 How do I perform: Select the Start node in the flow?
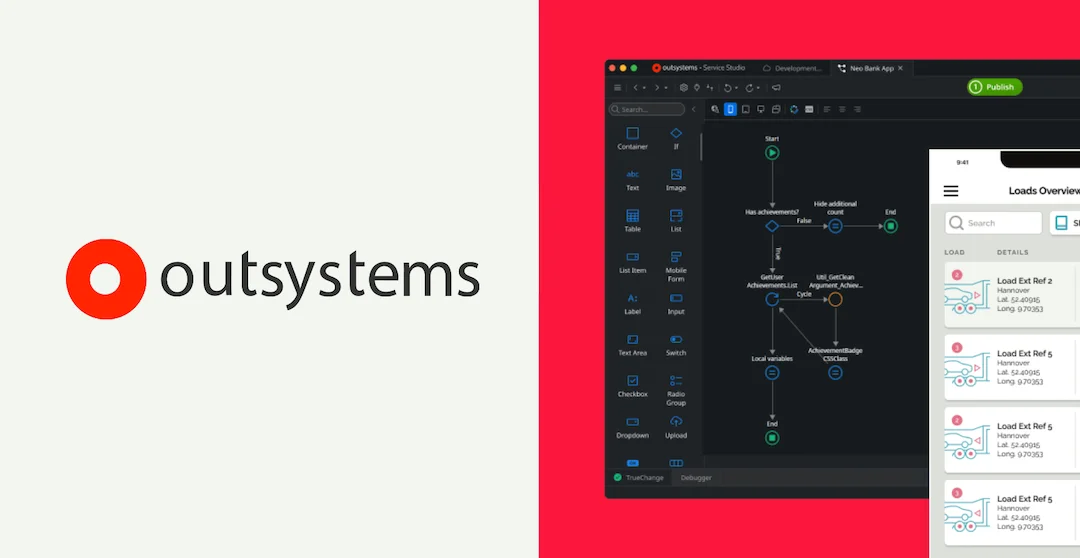click(x=772, y=153)
